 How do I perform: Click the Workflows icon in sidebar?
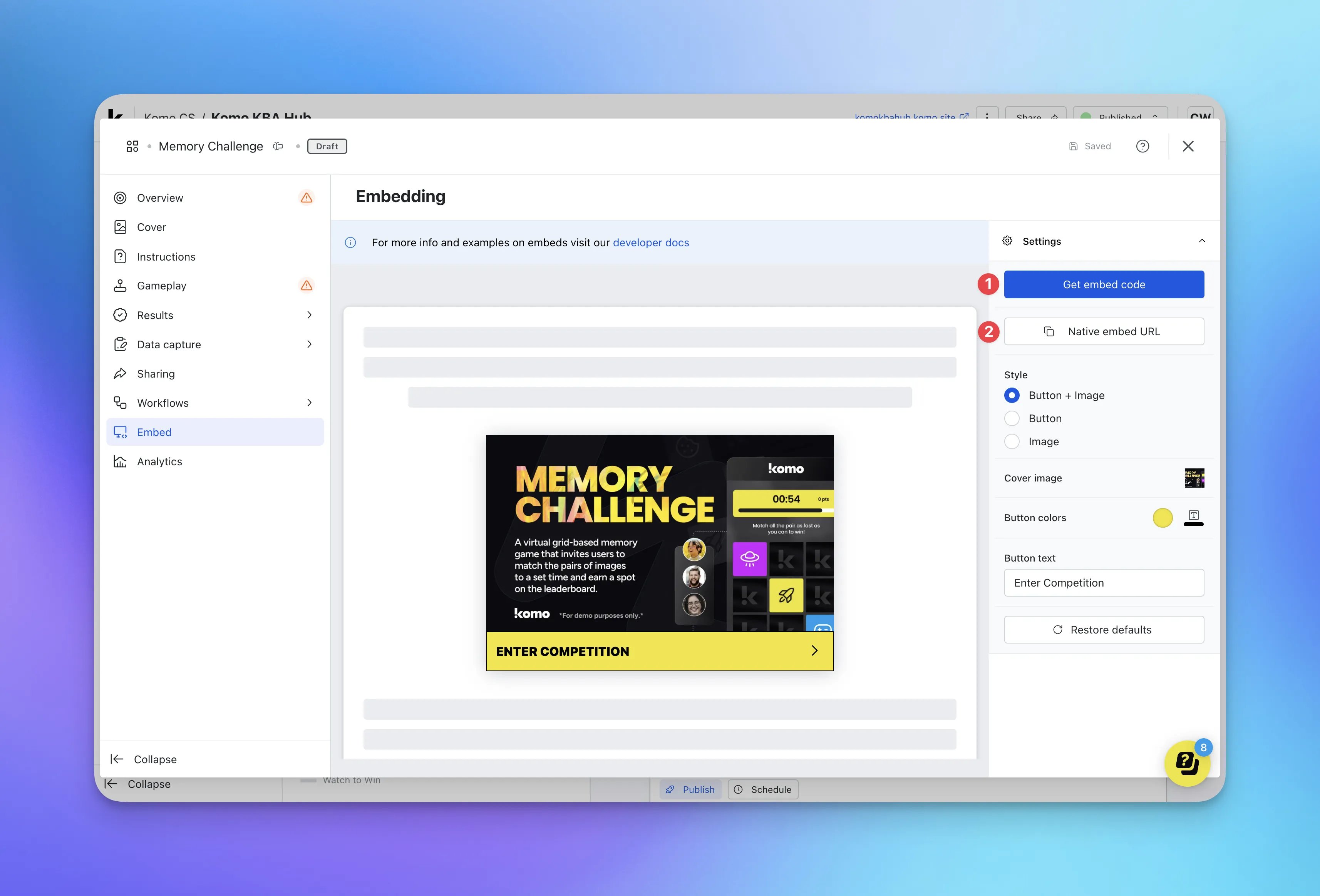tap(120, 403)
